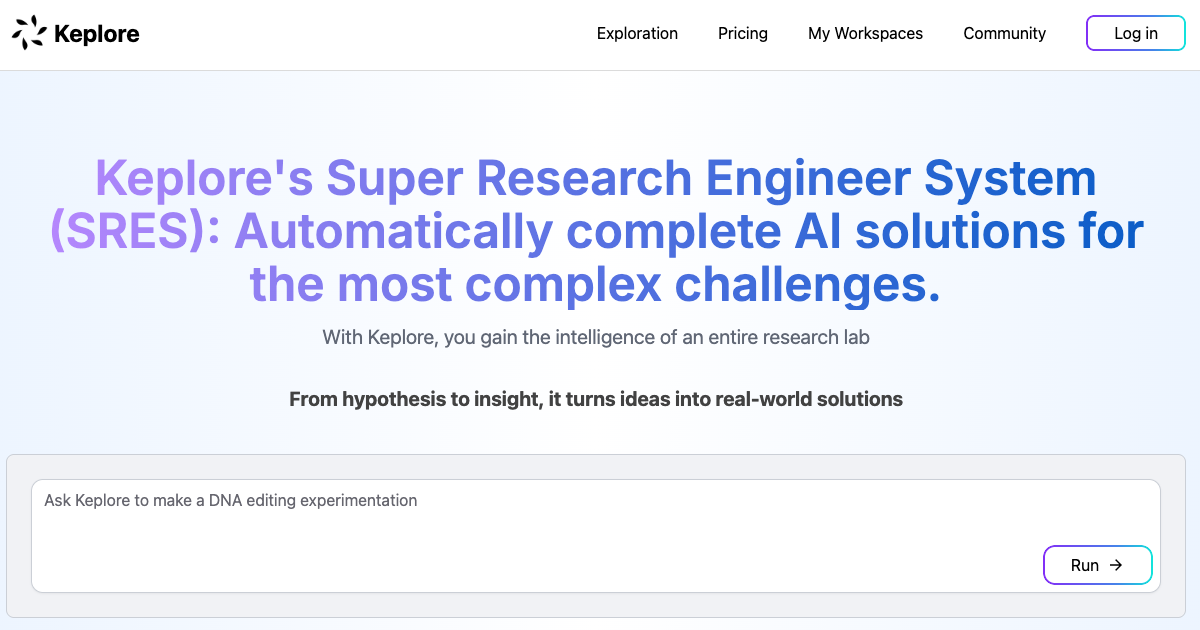Click the "Automatically complete AI solutions for" headline text

(x=689, y=232)
